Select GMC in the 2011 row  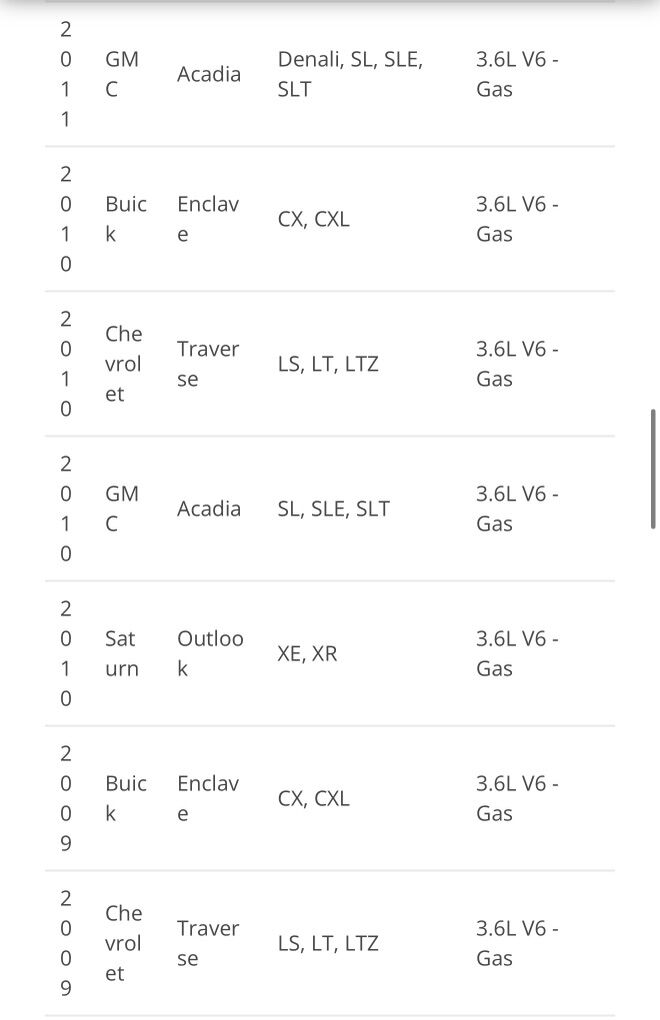pos(121,74)
